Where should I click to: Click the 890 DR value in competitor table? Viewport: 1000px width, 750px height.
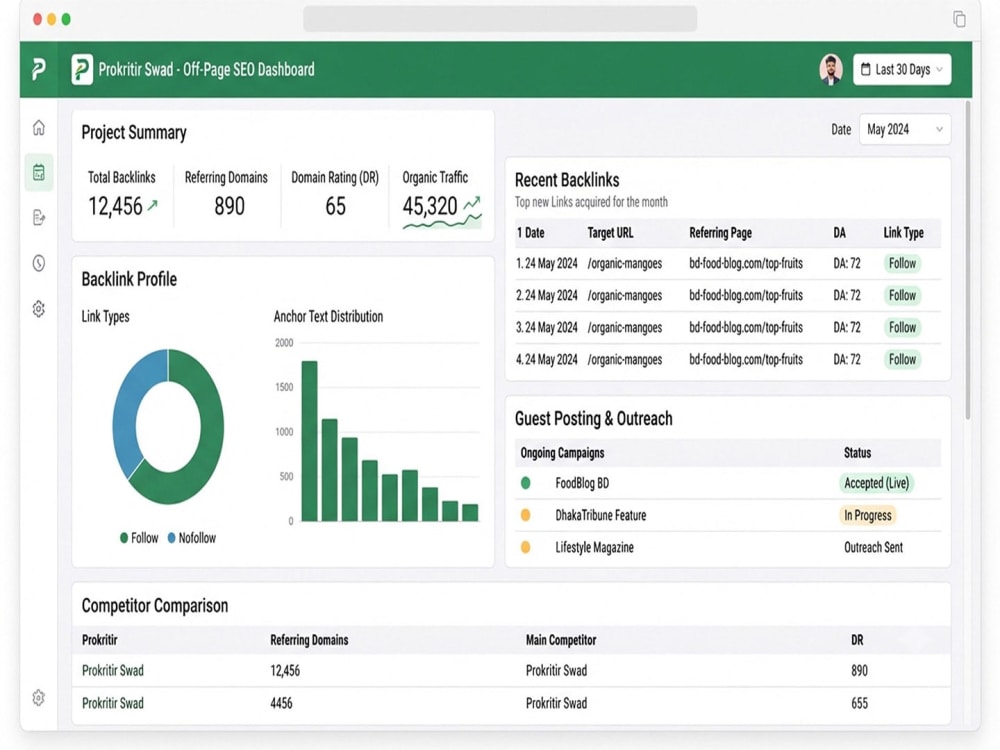859,670
